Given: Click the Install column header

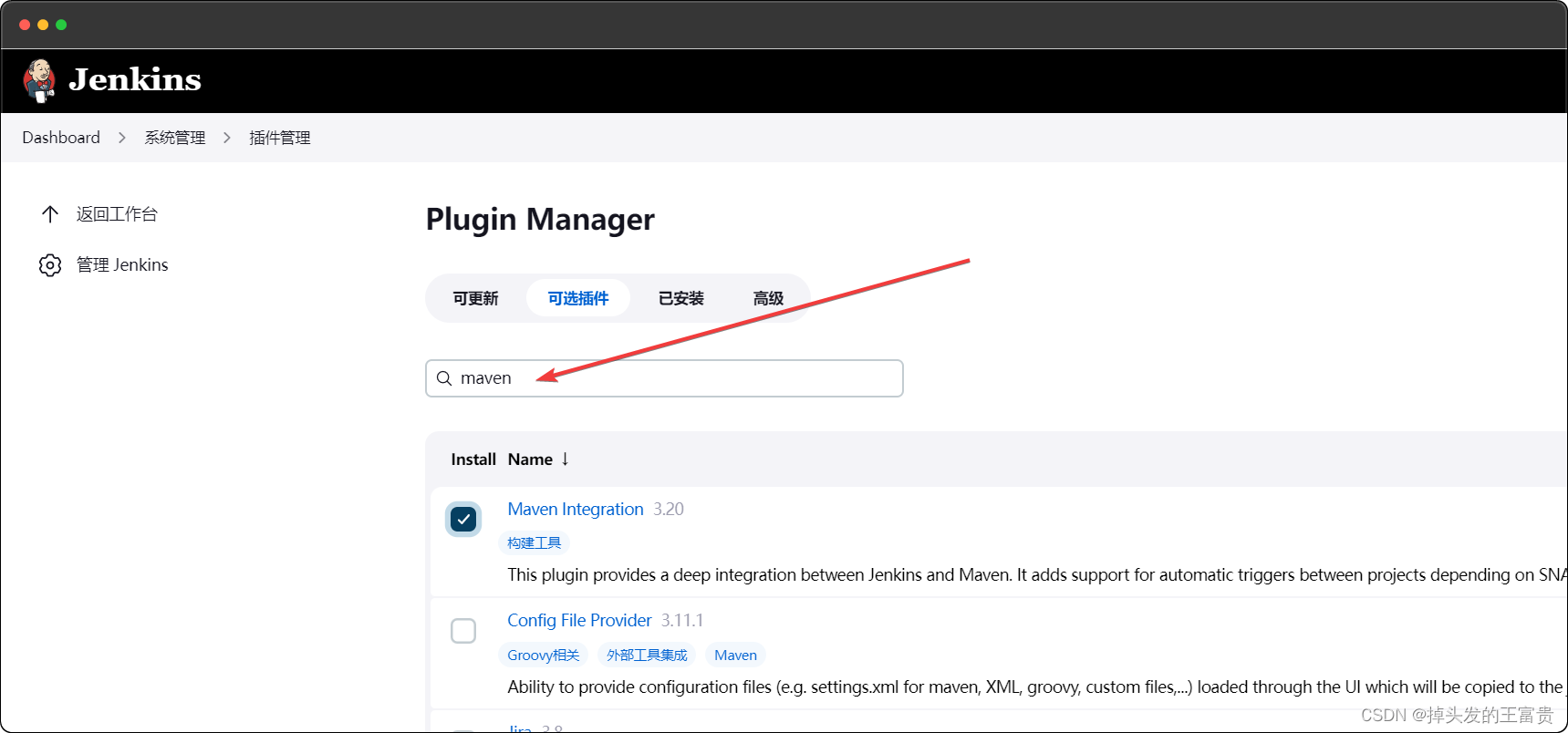Looking at the screenshot, I should click(473, 459).
